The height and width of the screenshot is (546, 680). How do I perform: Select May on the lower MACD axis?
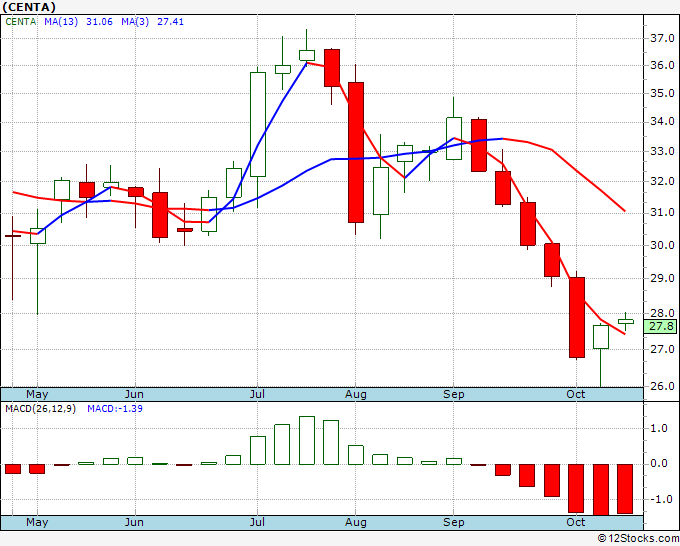pyautogui.click(x=37, y=522)
